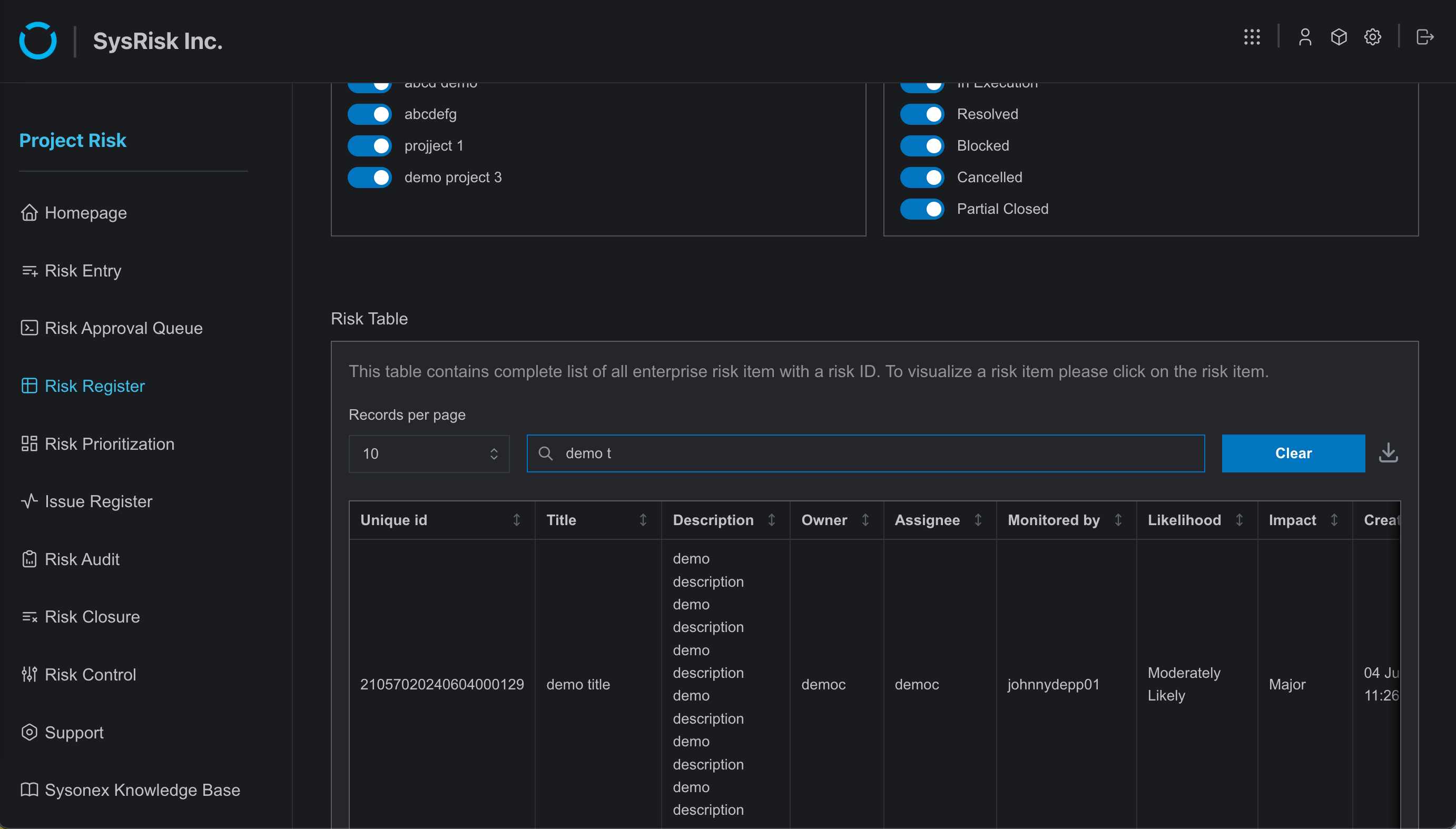Open Risk Closure from sidebar menu

coord(92,616)
